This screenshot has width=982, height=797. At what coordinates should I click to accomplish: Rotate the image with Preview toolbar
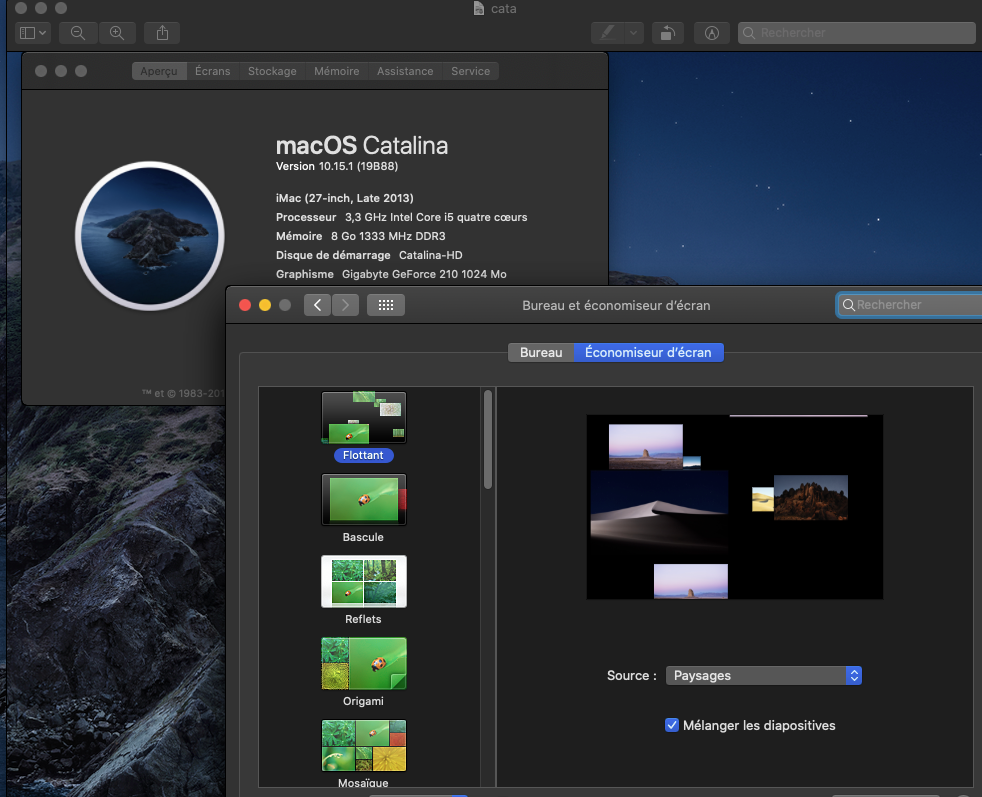pos(668,33)
